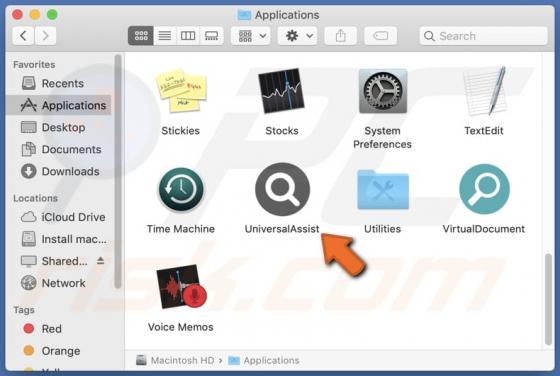Open System Preferences gear icon
This screenshot has width=560, height=376.
click(382, 91)
